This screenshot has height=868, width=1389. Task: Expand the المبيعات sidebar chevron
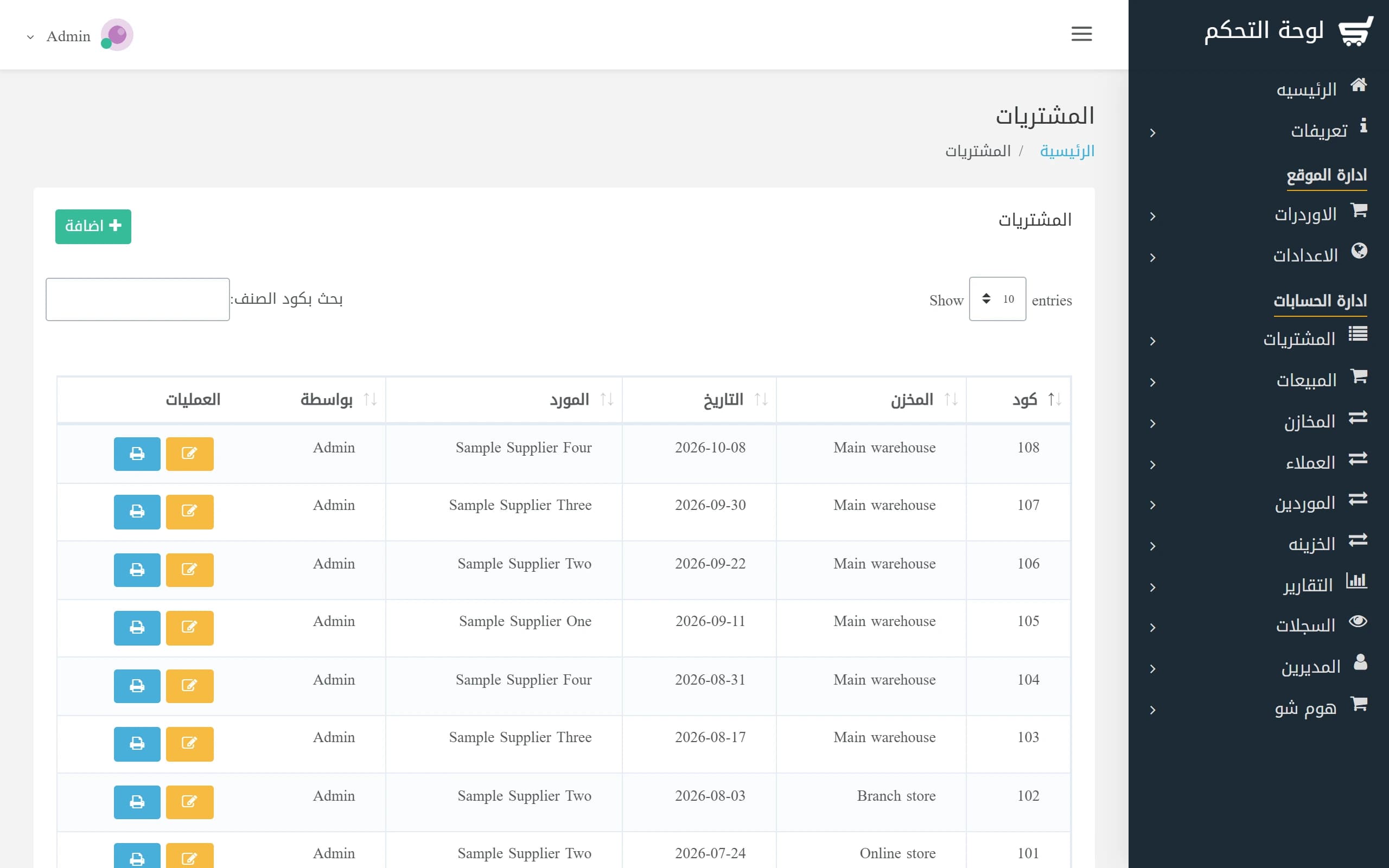[1152, 382]
